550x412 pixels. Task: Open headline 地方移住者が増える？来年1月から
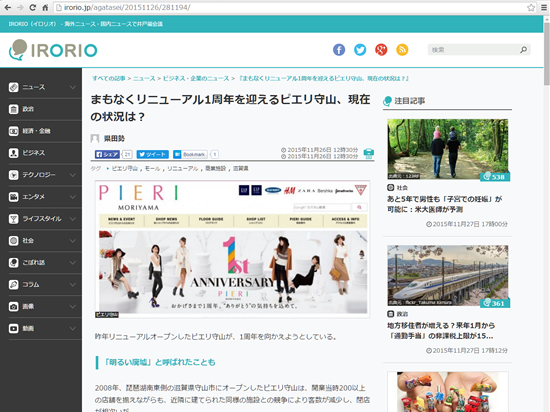441,331
